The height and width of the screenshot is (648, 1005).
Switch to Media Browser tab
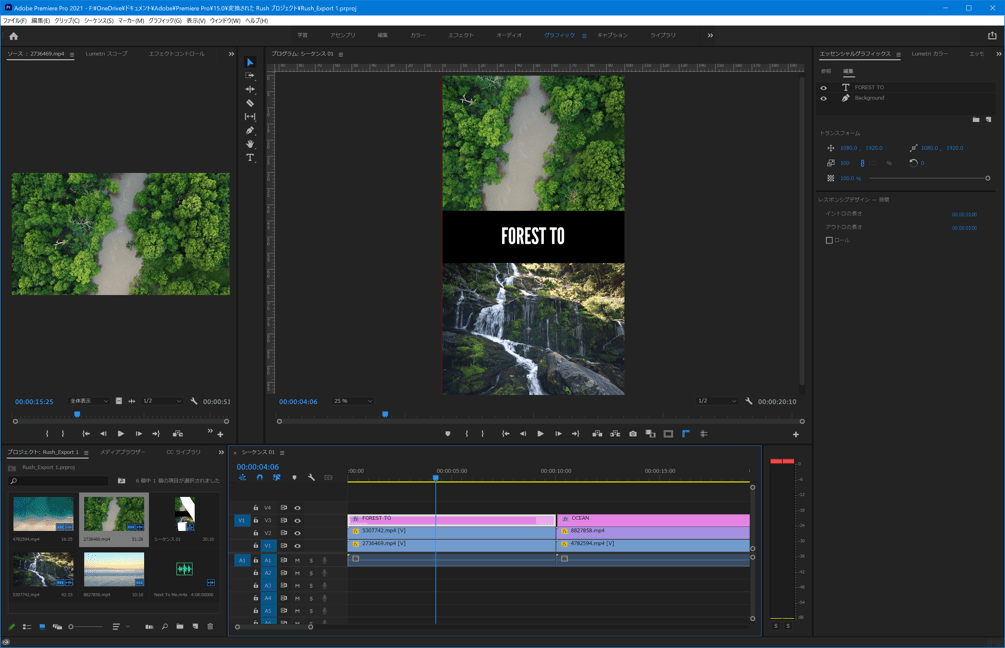[x=122, y=453]
